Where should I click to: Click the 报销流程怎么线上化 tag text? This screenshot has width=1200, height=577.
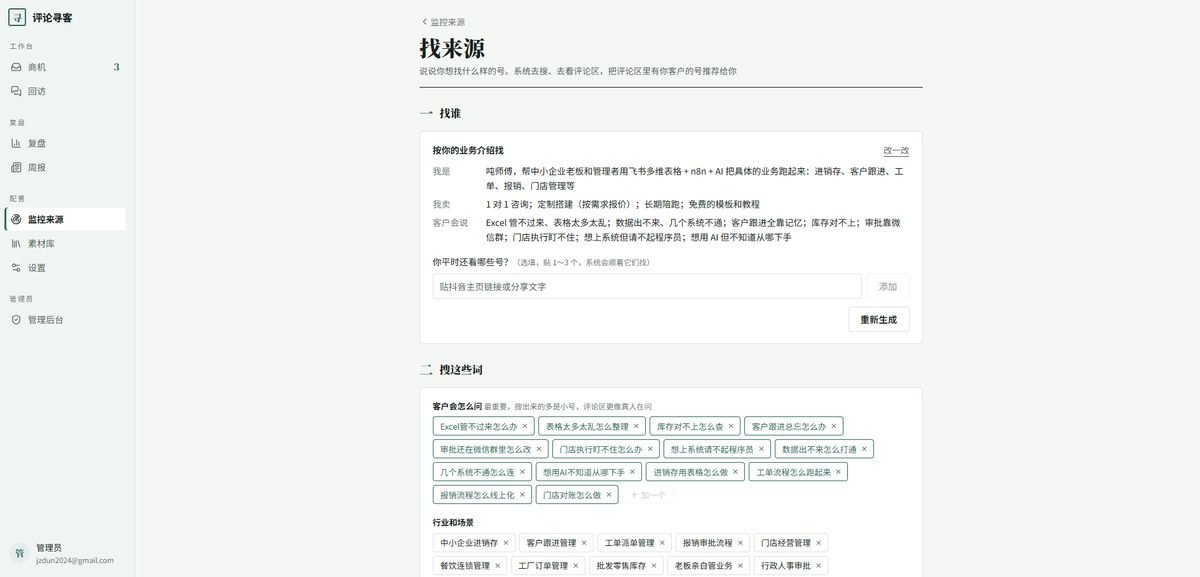tap(477, 495)
